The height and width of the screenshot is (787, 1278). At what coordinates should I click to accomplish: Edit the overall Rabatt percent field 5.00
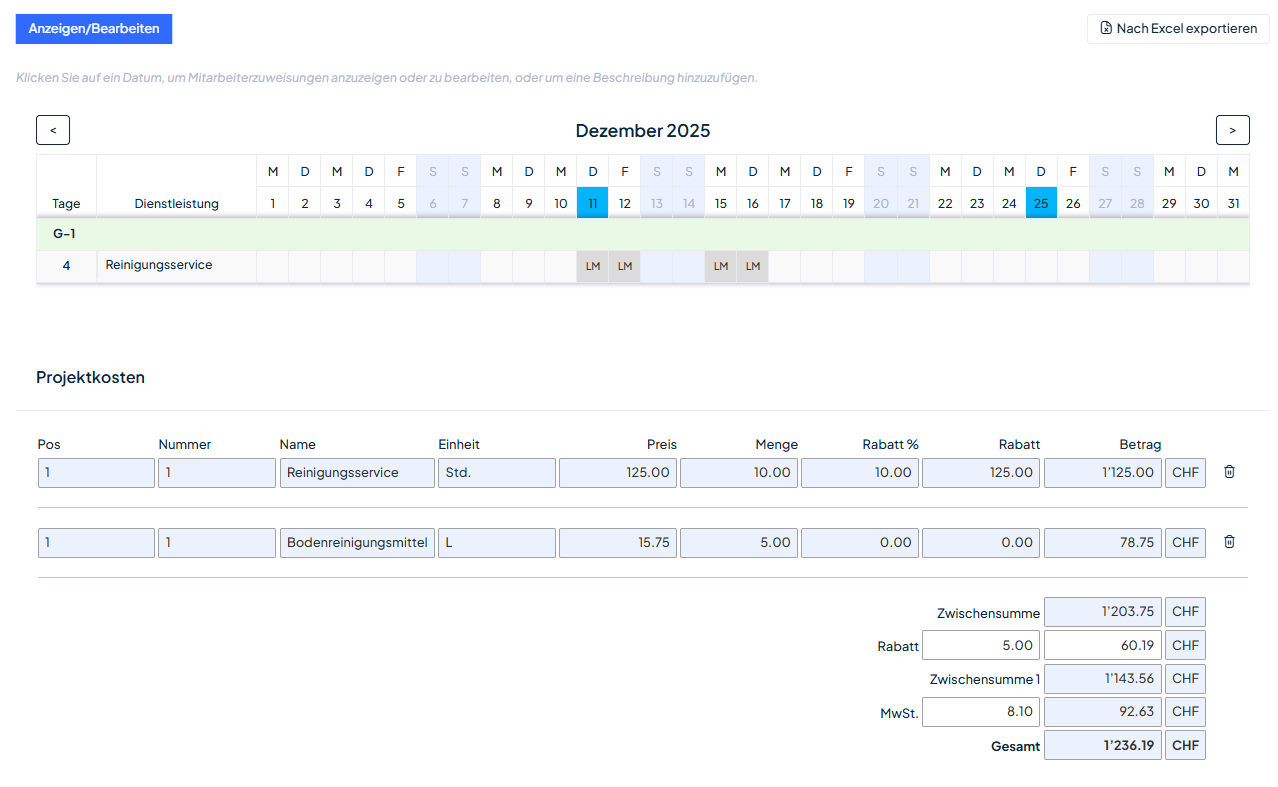coord(980,646)
